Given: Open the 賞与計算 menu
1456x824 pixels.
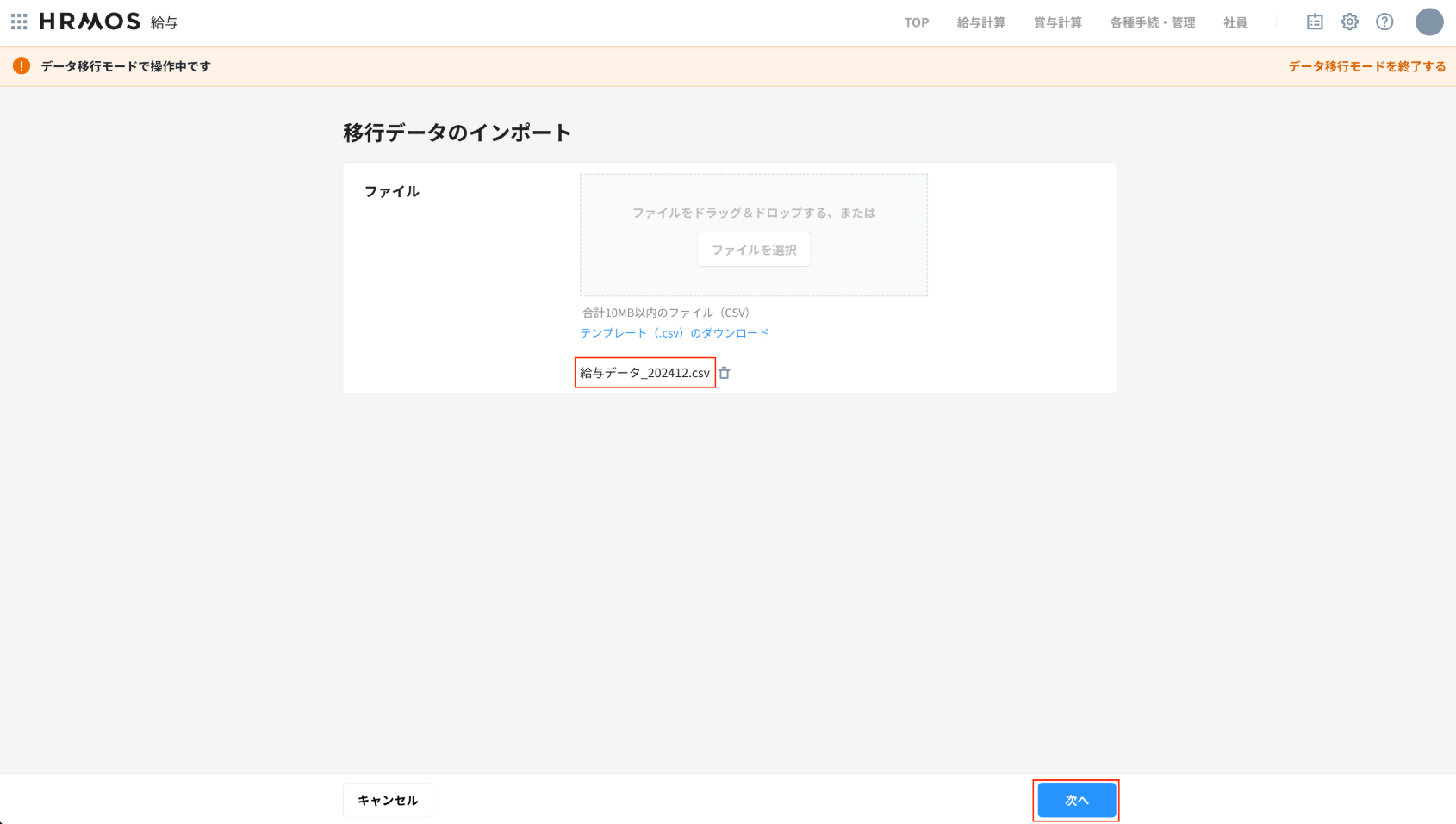Looking at the screenshot, I should [x=1057, y=22].
